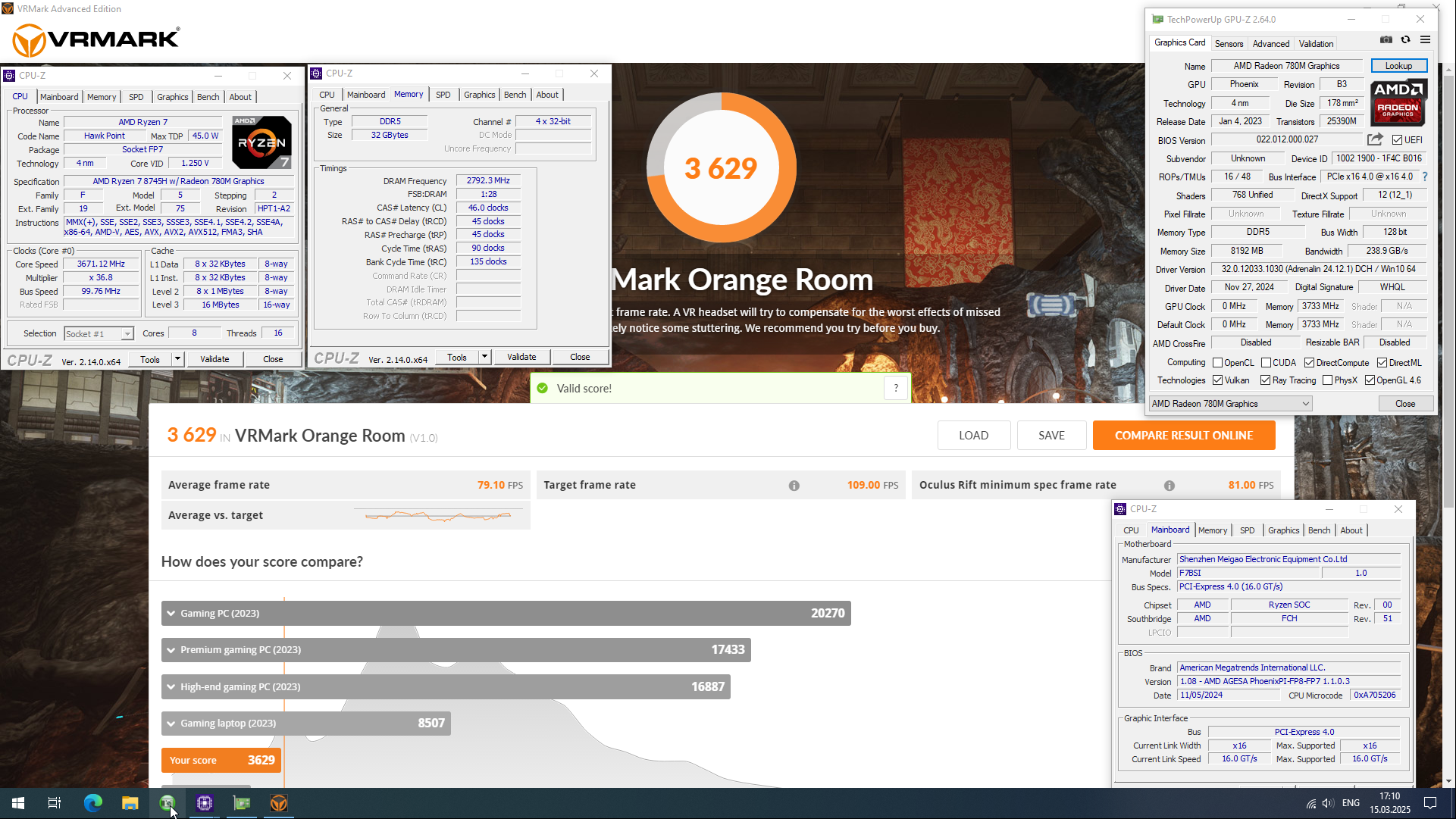Open the GPU selection dropdown in GPU-Z

[1230, 404]
